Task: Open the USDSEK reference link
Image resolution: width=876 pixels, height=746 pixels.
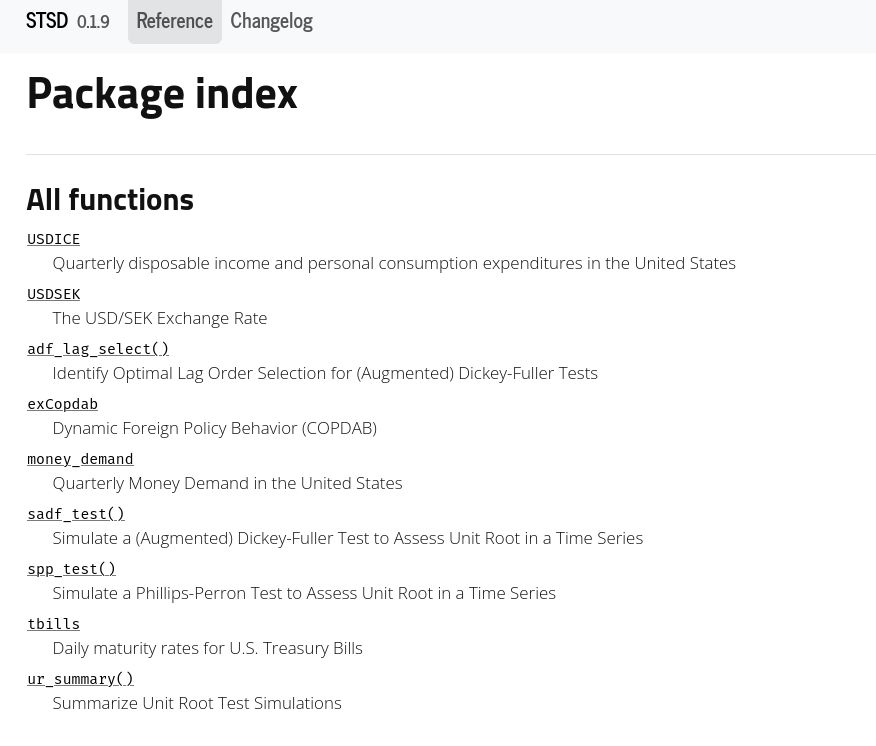Action: click(53, 294)
